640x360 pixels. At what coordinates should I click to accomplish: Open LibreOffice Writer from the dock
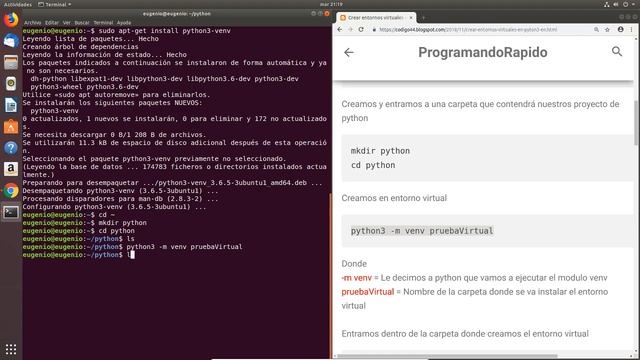click(11, 105)
